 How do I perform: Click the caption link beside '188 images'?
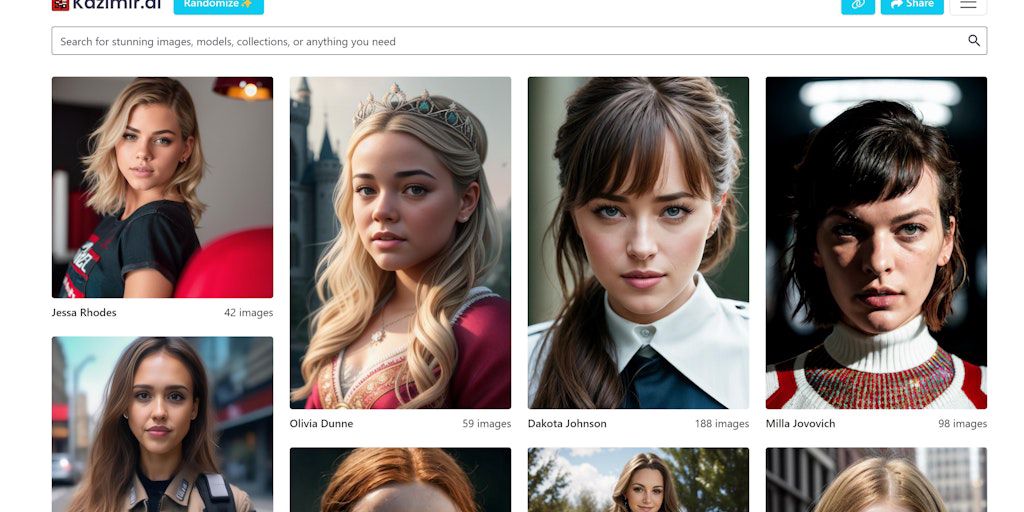[x=567, y=424]
